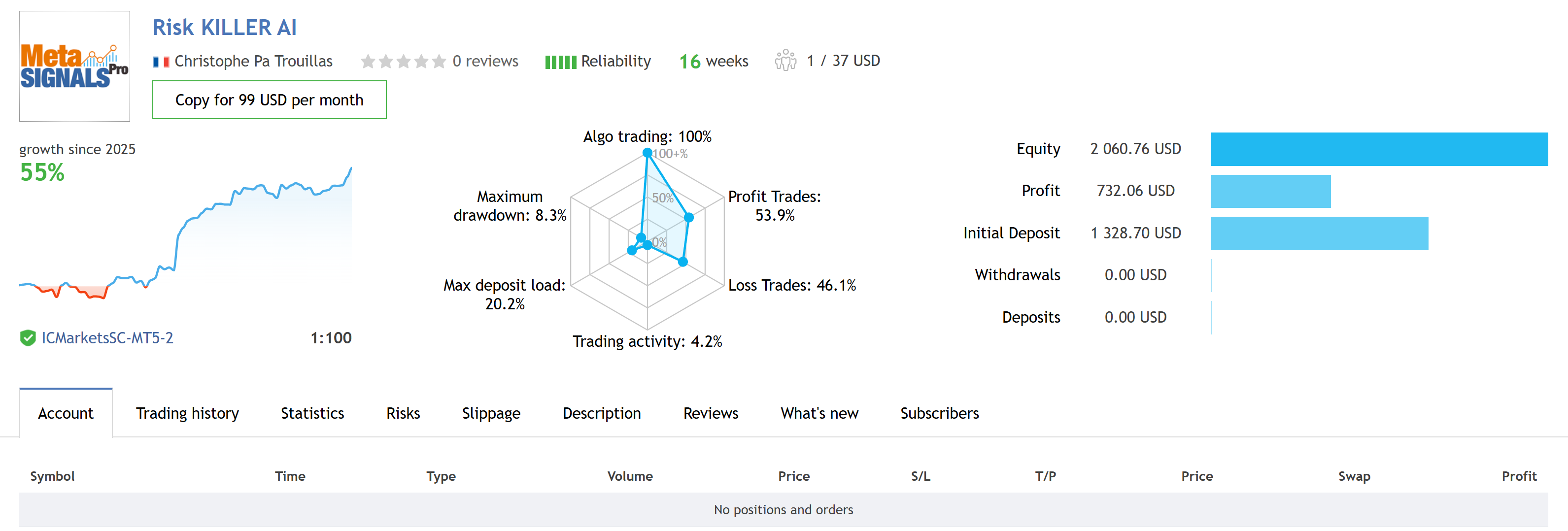Click the subscribers people icon

[785, 60]
